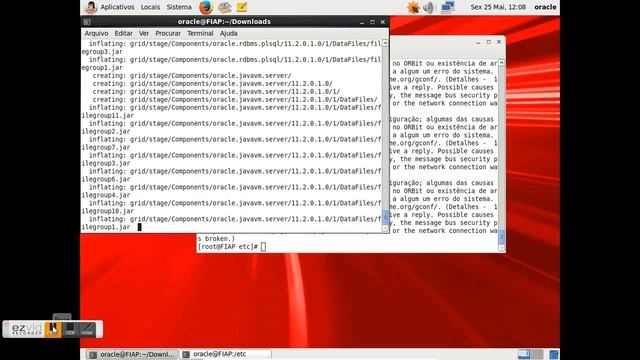
Task: Close the background /etc terminal window
Action: point(499,42)
